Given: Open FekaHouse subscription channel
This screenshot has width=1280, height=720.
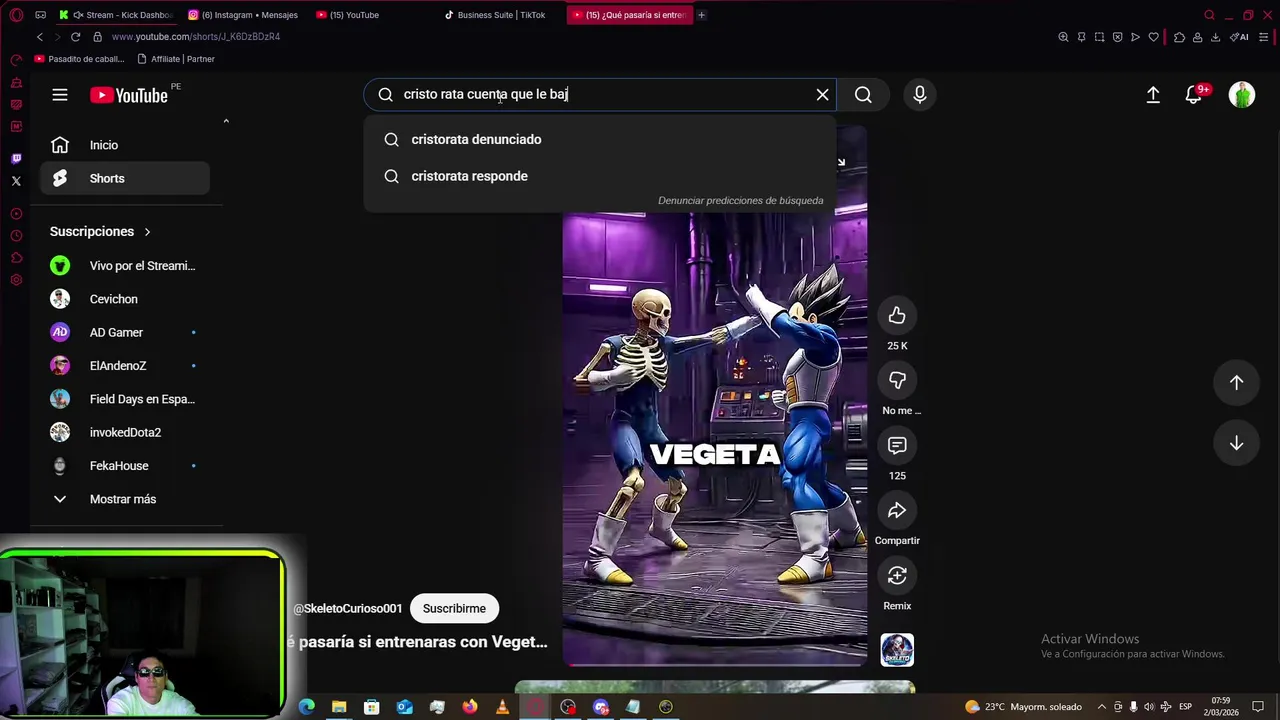Looking at the screenshot, I should point(125,466).
